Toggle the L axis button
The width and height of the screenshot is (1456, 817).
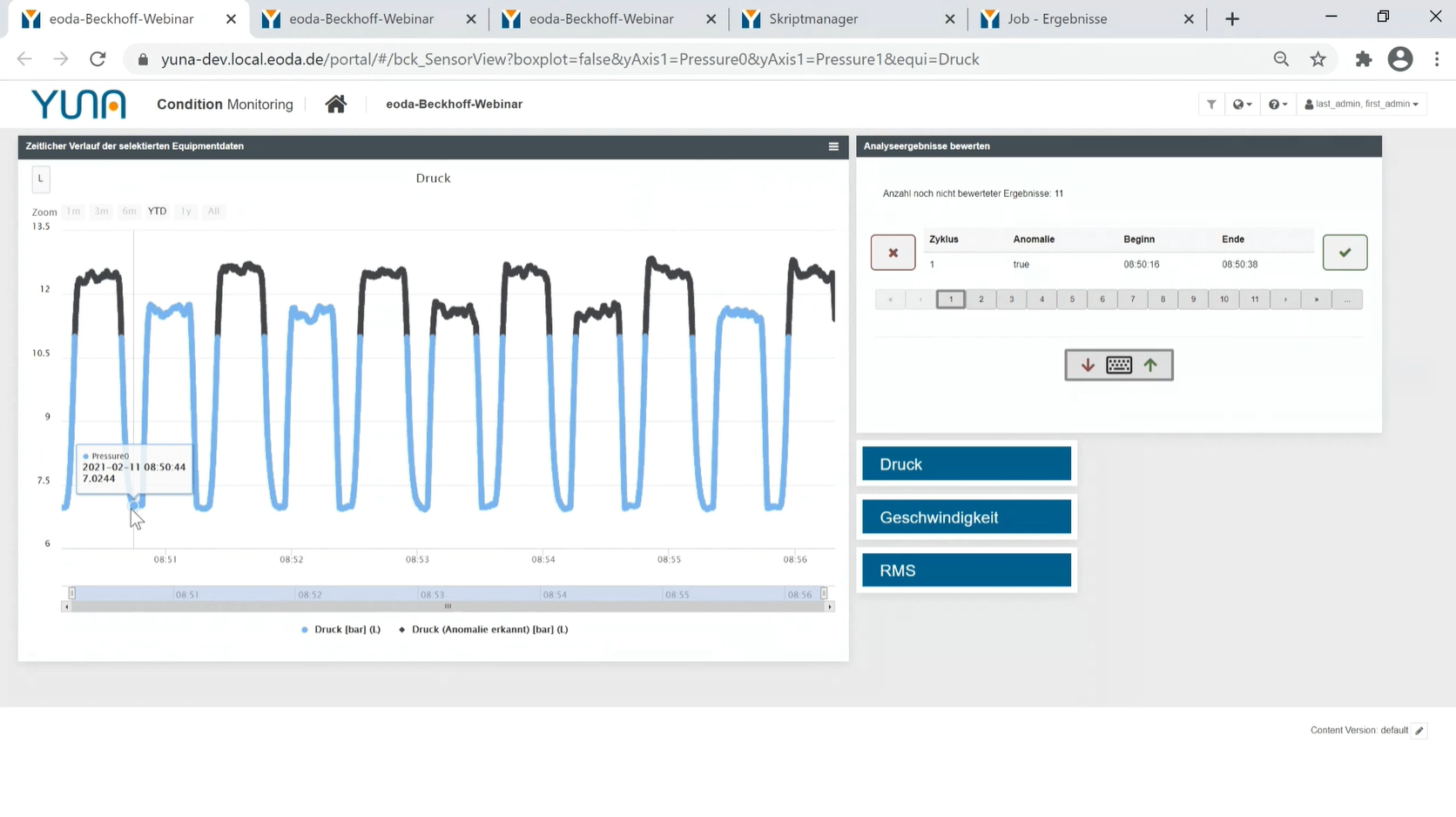pyautogui.click(x=40, y=179)
